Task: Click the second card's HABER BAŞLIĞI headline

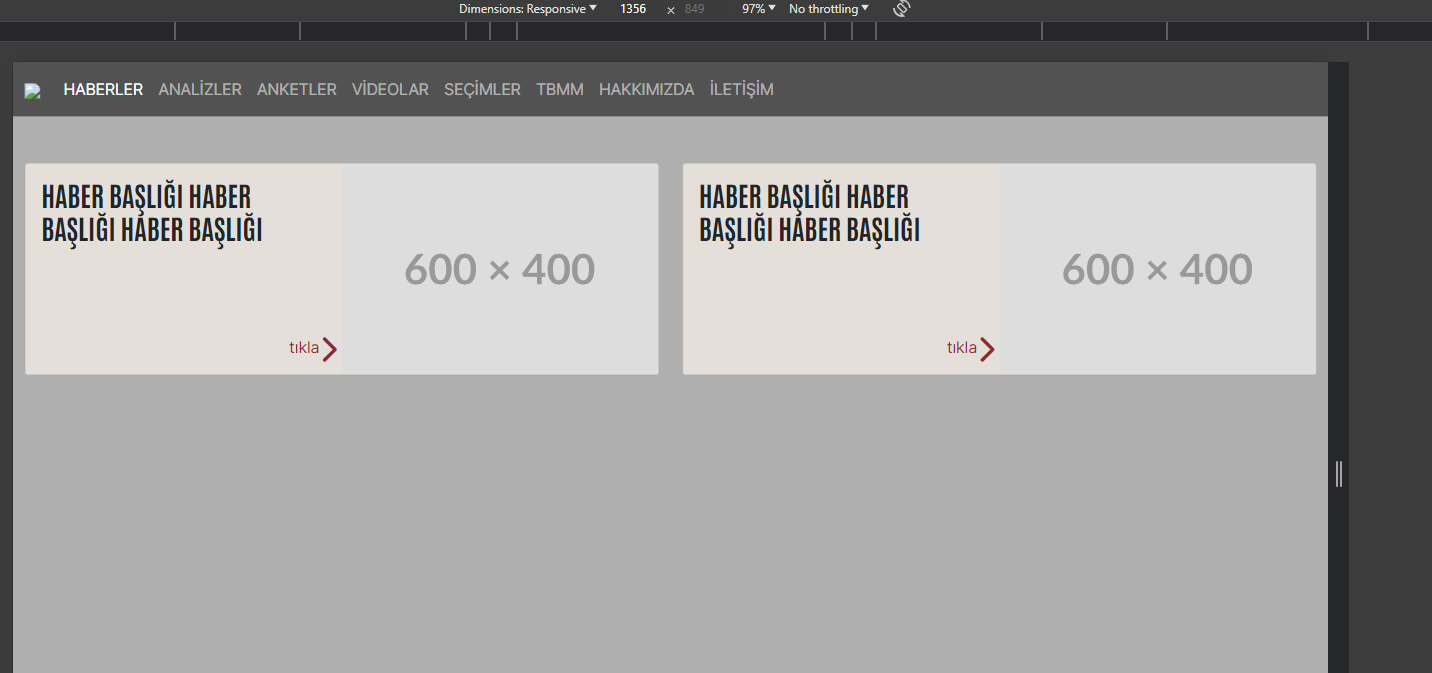Action: point(809,213)
